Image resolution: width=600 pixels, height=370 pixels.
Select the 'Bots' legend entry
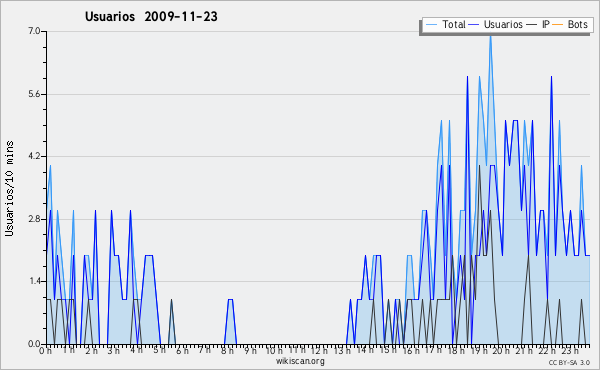[x=570, y=25]
